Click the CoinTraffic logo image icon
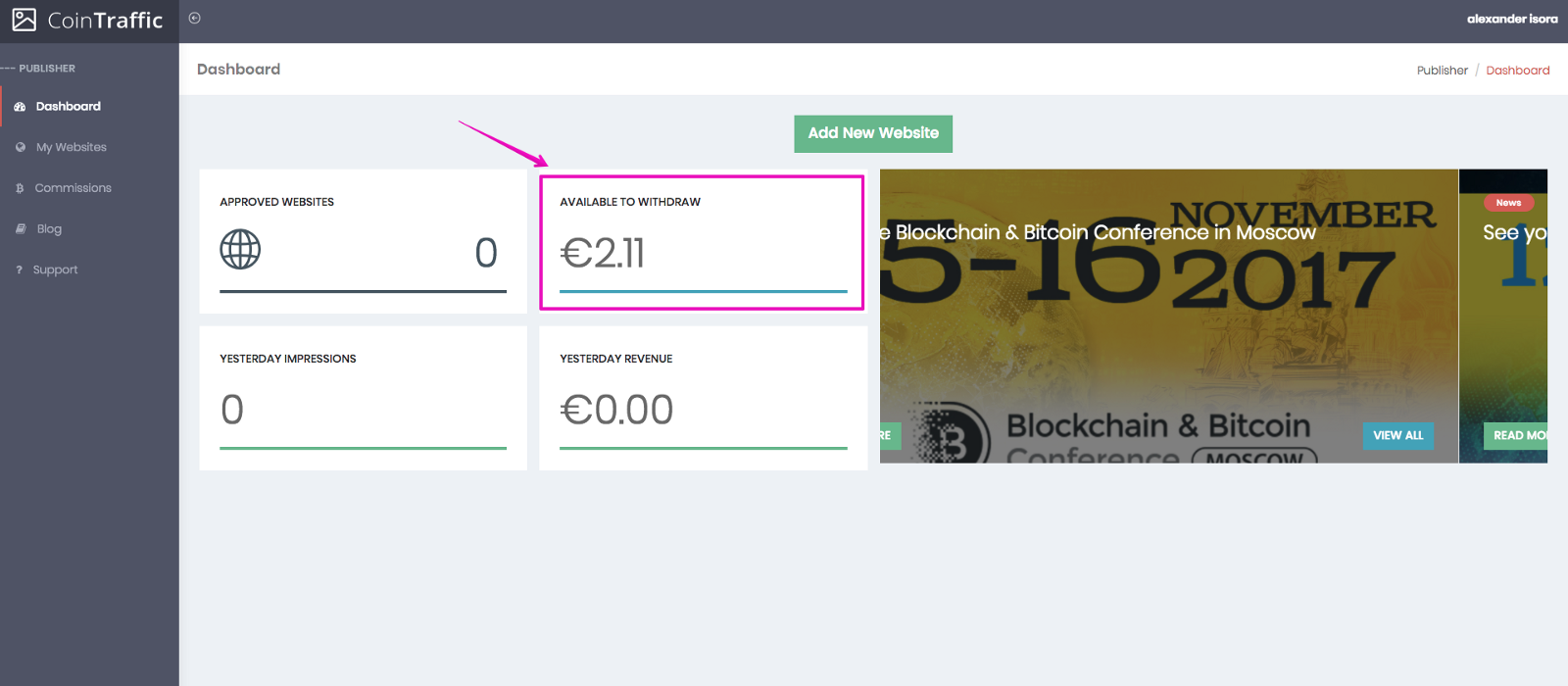 pyautogui.click(x=24, y=20)
